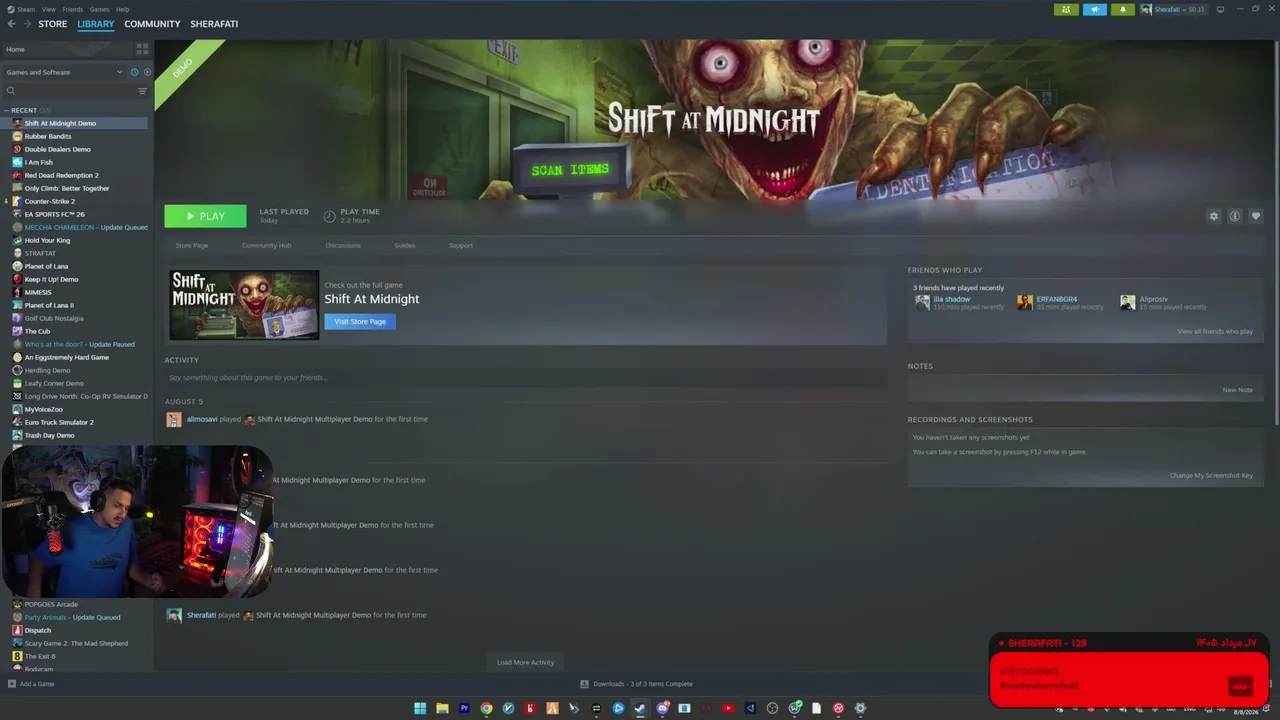
Task: Open the Support link
Action: click(461, 245)
